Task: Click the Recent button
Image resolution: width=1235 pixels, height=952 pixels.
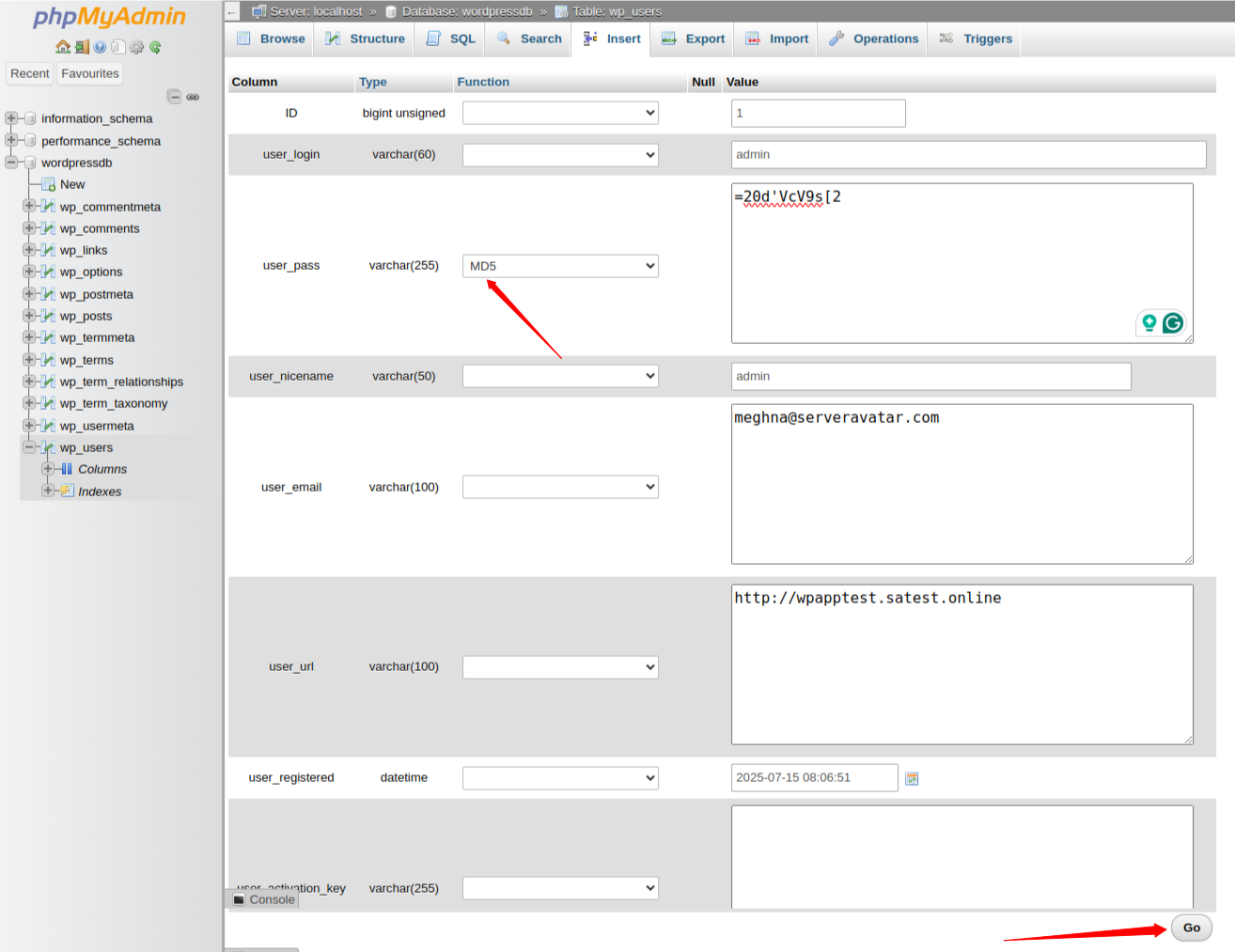Action: point(29,72)
